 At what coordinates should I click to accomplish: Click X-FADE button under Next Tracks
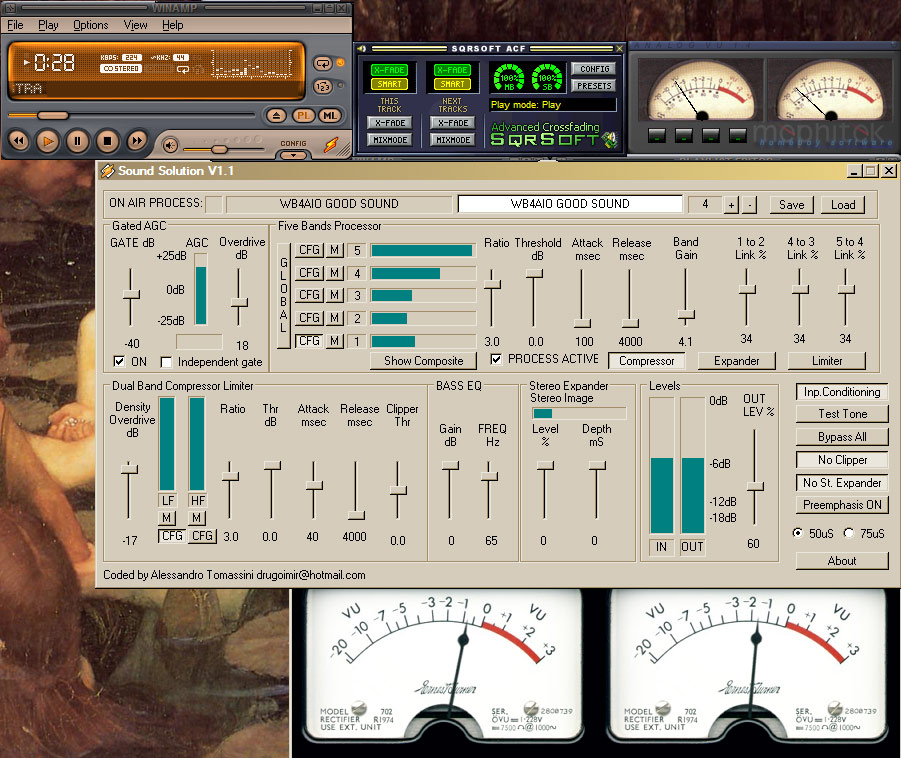point(453,122)
